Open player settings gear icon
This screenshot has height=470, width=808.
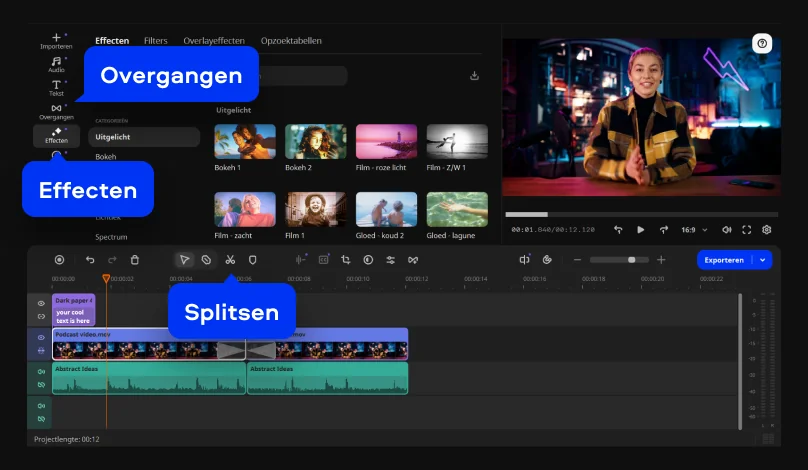point(767,230)
